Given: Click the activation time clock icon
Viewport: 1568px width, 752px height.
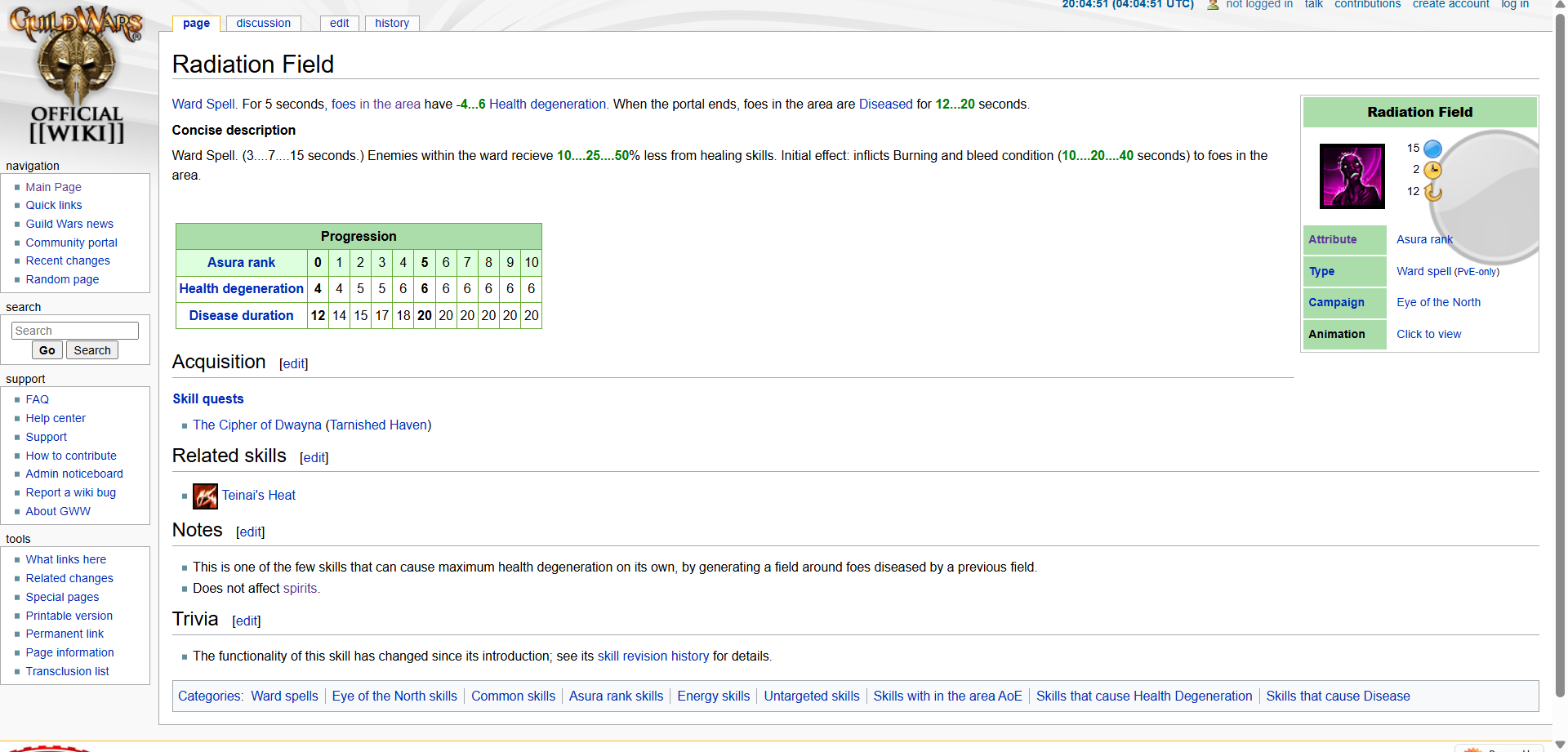Looking at the screenshot, I should pyautogui.click(x=1432, y=170).
